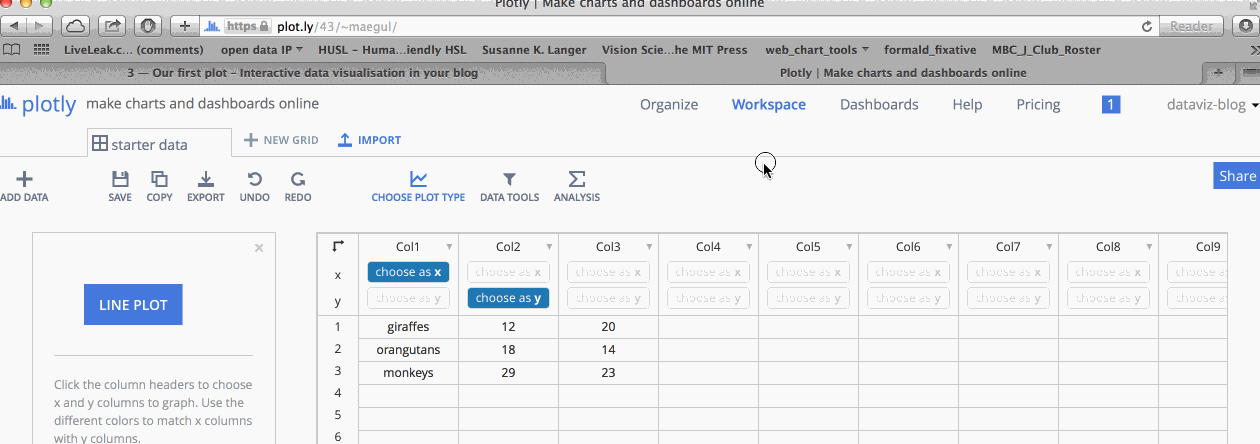Click the browser add-bookmark plus button
1260x444 pixels.
(184, 26)
